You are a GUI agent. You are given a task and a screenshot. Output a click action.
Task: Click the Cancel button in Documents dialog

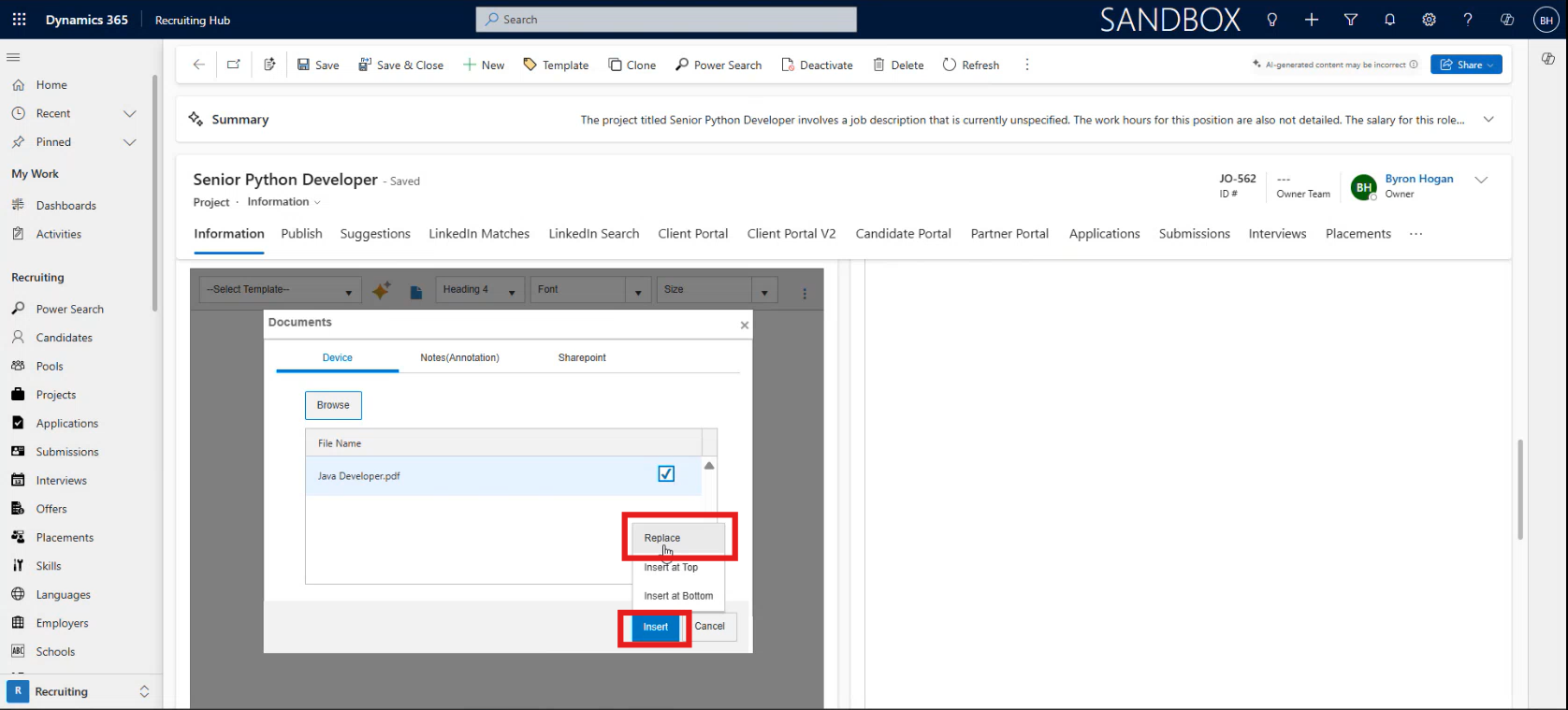(x=710, y=627)
